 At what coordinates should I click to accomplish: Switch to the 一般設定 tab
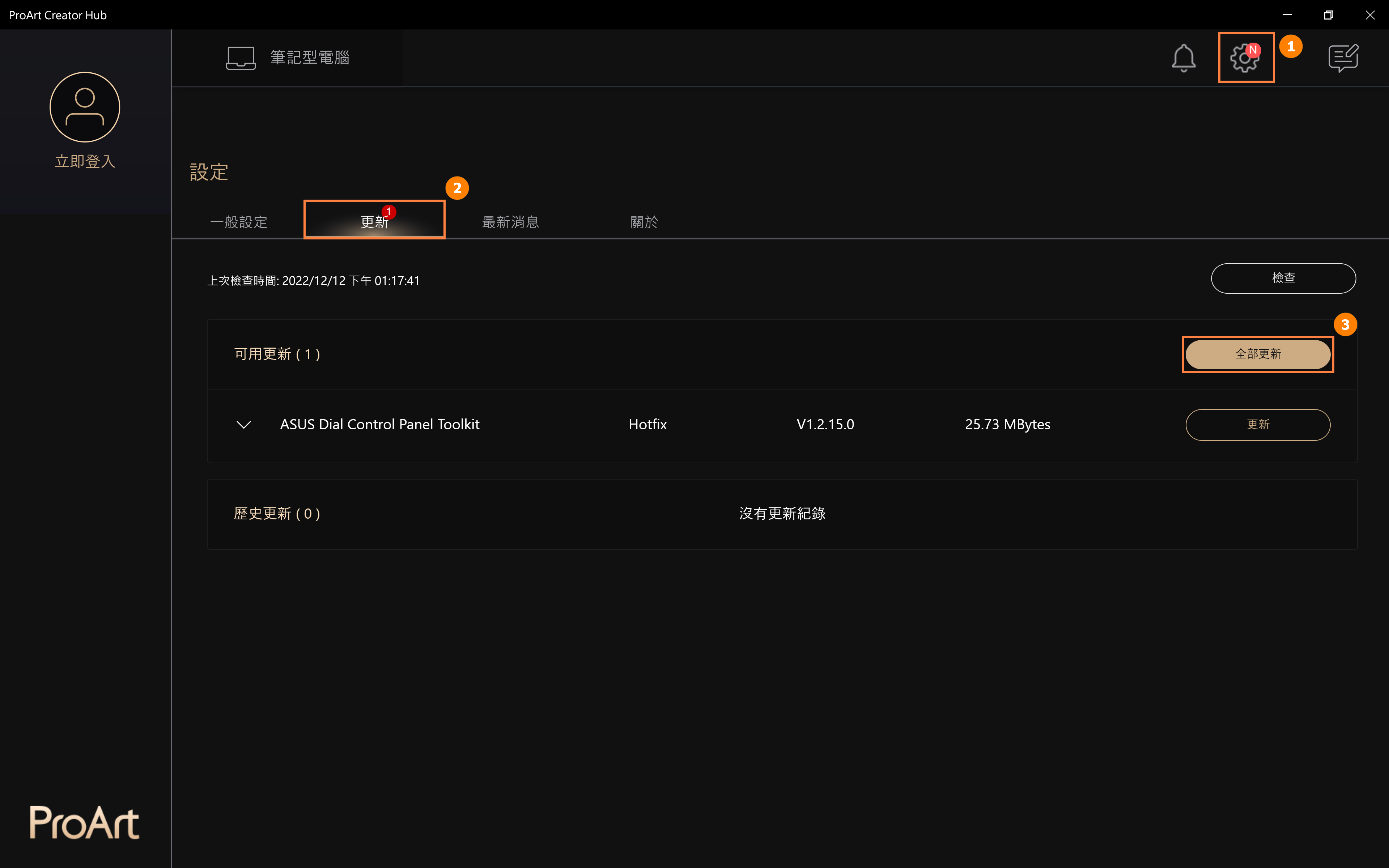239,222
